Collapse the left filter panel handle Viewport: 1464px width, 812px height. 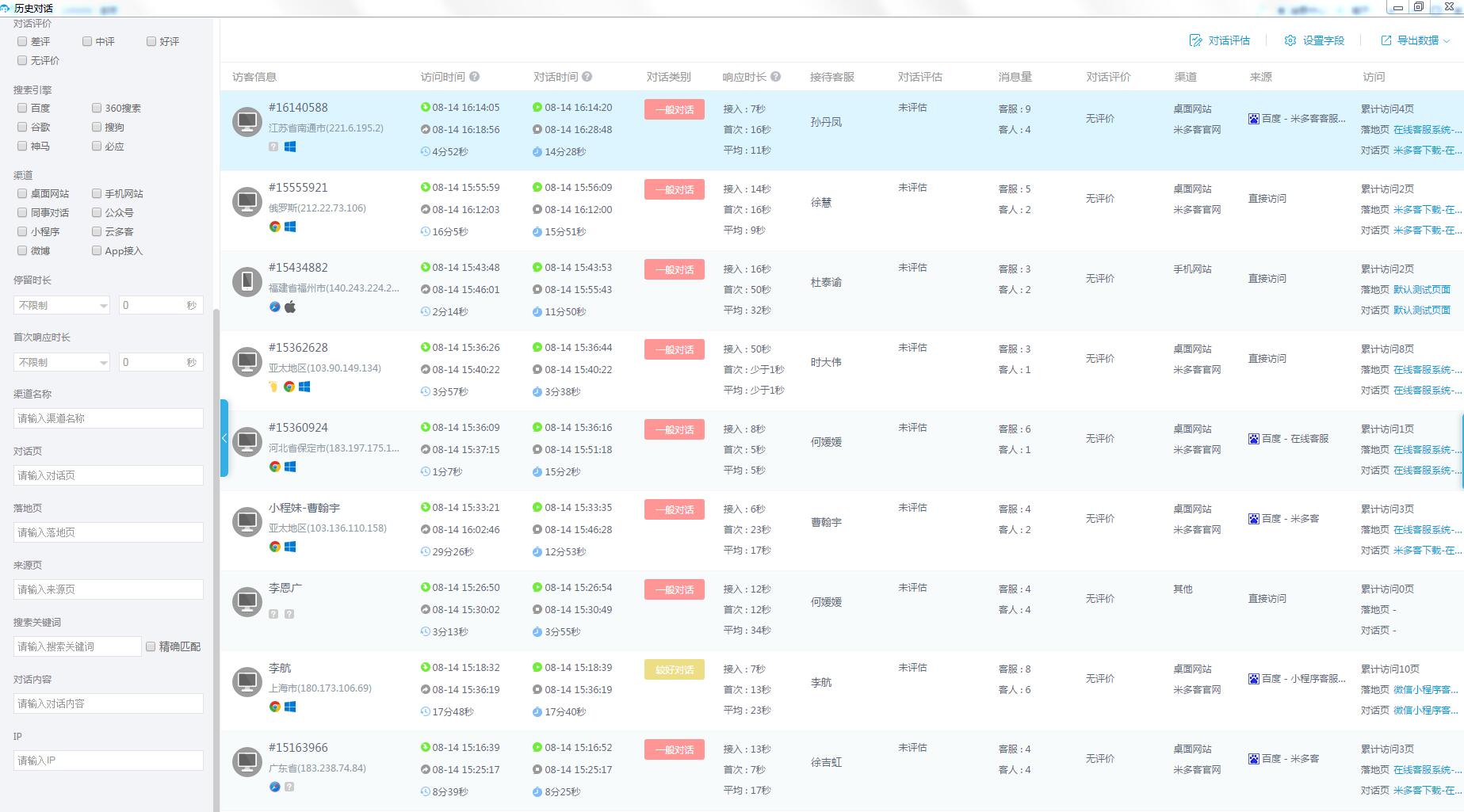[224, 438]
